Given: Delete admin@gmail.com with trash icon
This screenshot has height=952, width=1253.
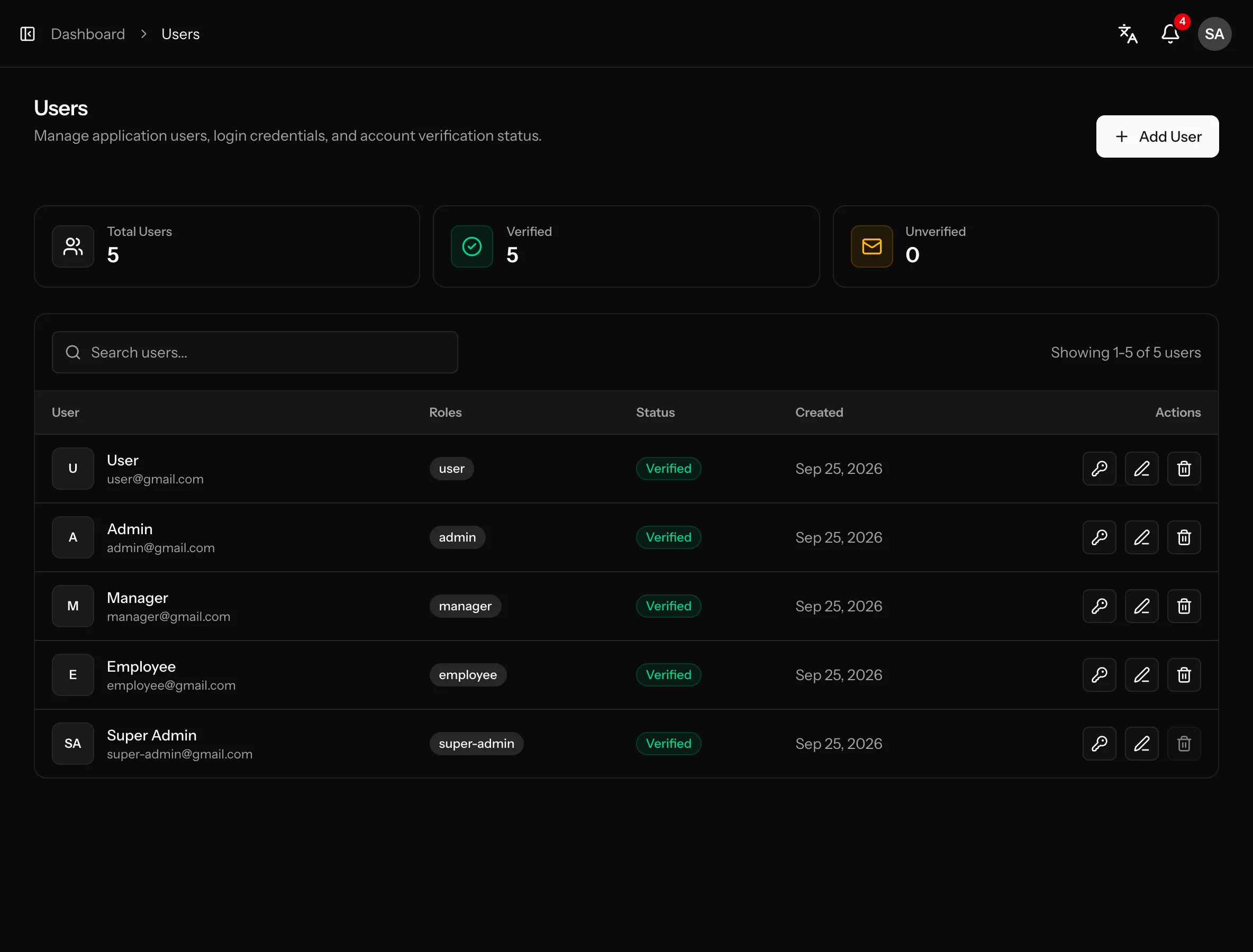Looking at the screenshot, I should click(x=1184, y=537).
